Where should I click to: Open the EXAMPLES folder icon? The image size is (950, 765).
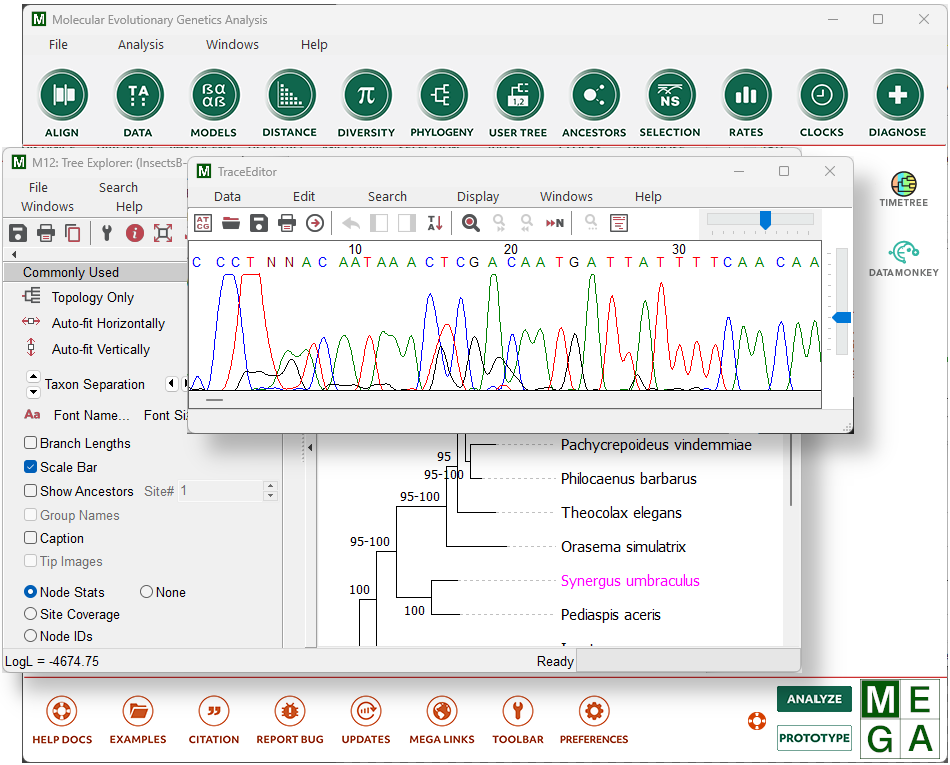pos(138,712)
